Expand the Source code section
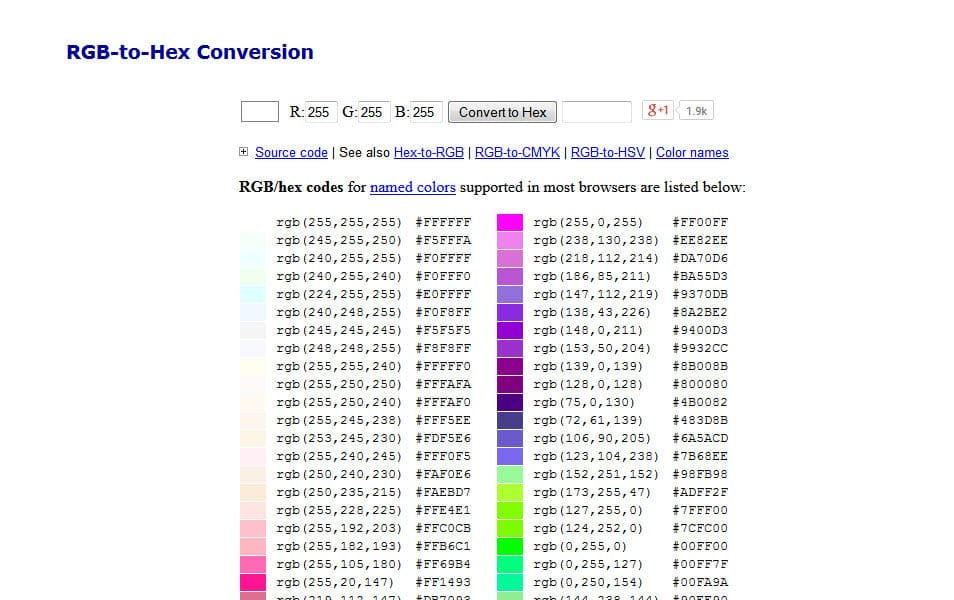This screenshot has width=954, height=600. click(x=243, y=152)
